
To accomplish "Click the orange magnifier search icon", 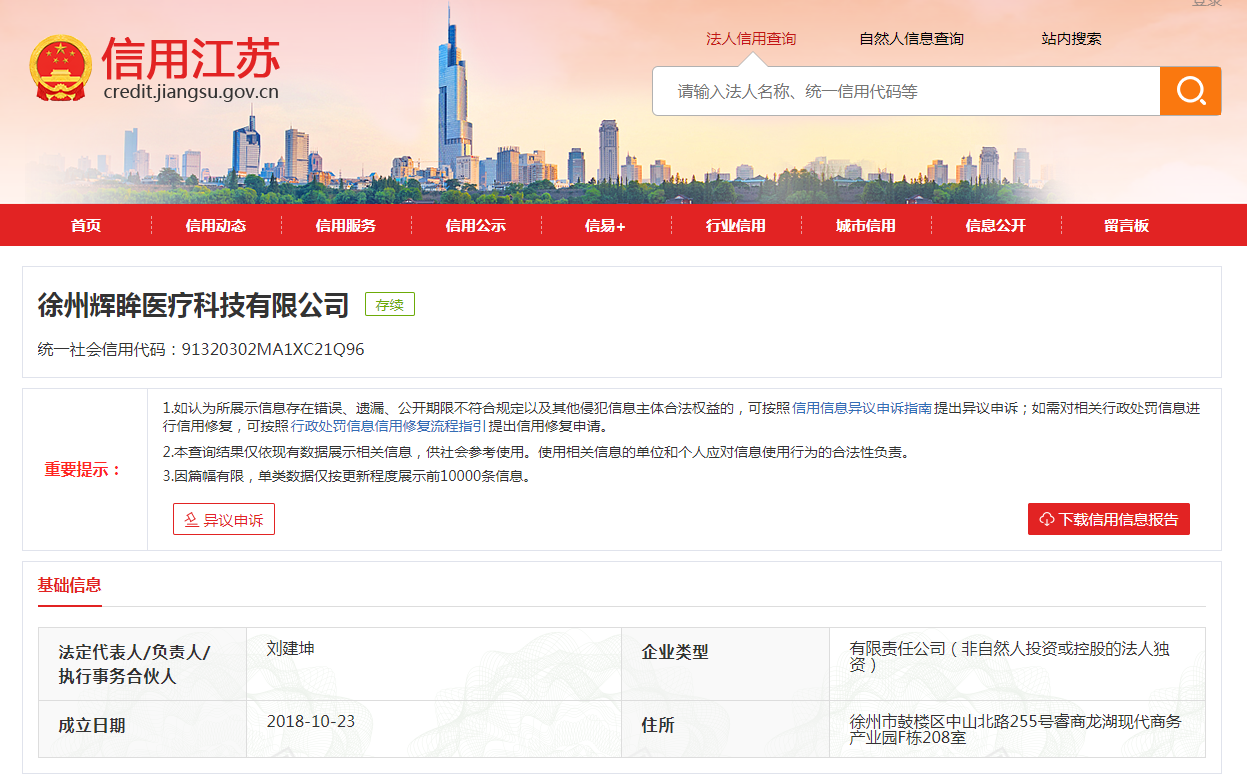I will pos(1190,91).
